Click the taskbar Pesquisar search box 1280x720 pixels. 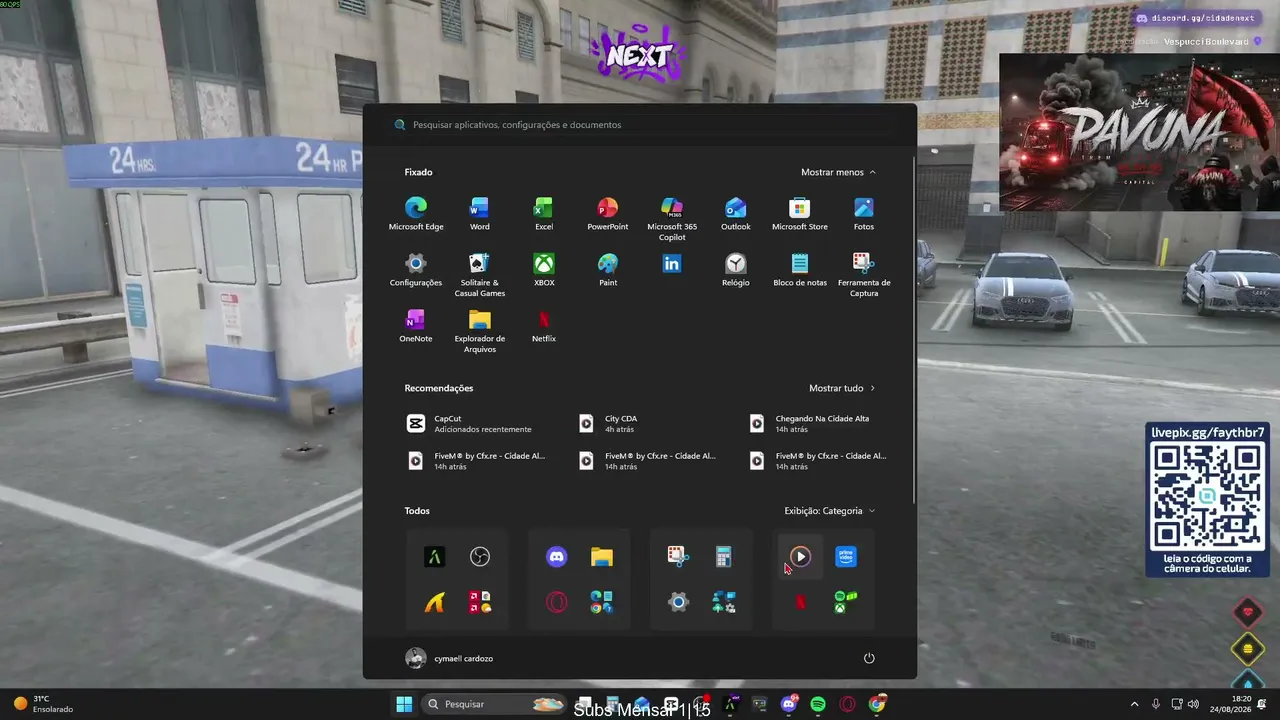494,704
